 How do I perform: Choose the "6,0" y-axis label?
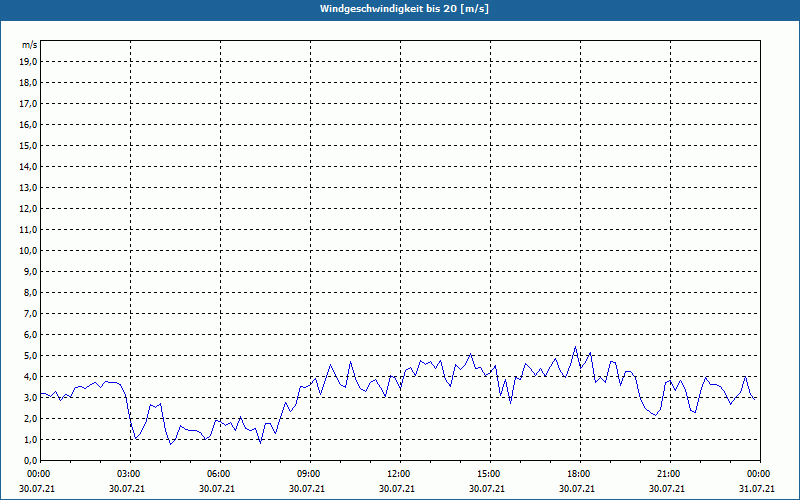pos(30,334)
